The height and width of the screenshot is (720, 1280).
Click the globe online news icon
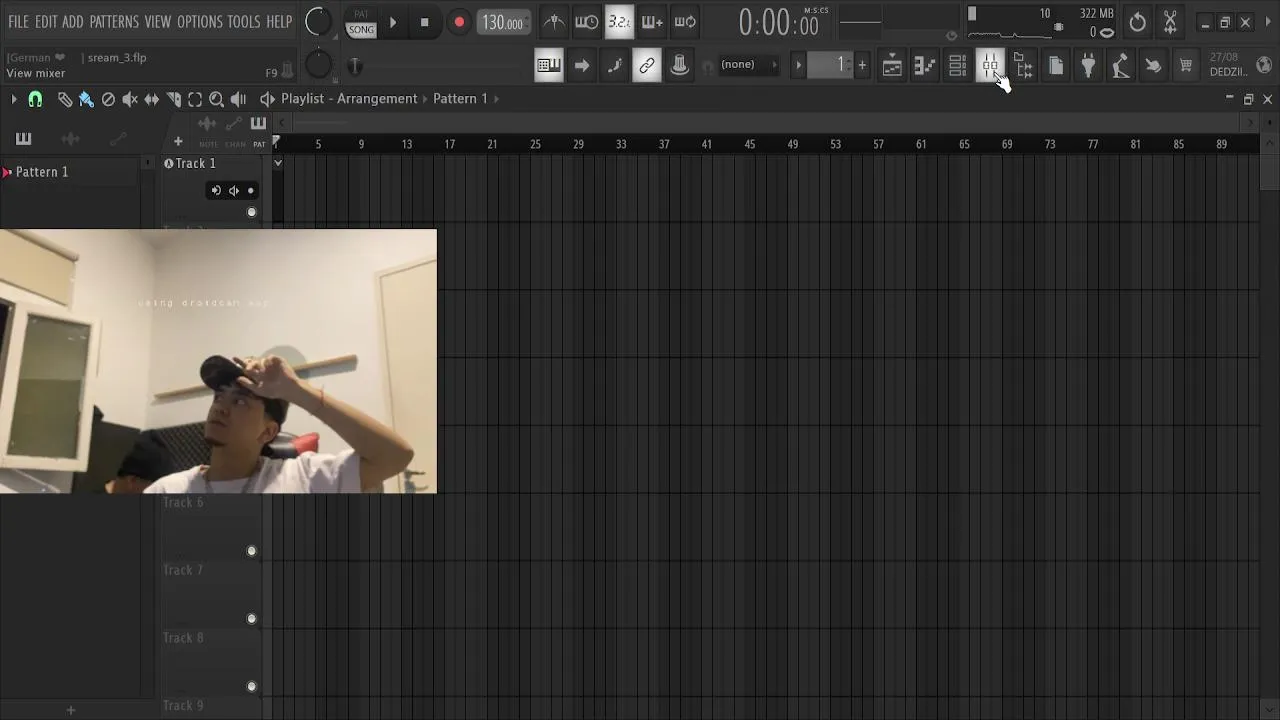(x=1264, y=66)
